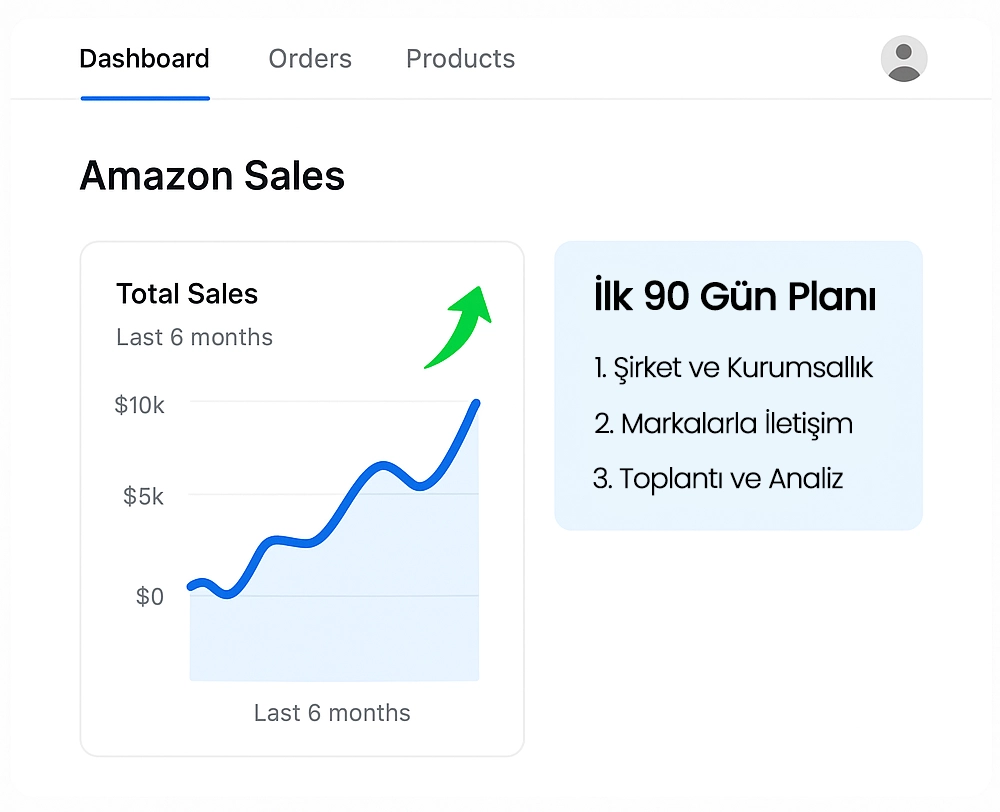Click the Amazon Sales heading
This screenshot has height=812, width=1000.
click(212, 176)
